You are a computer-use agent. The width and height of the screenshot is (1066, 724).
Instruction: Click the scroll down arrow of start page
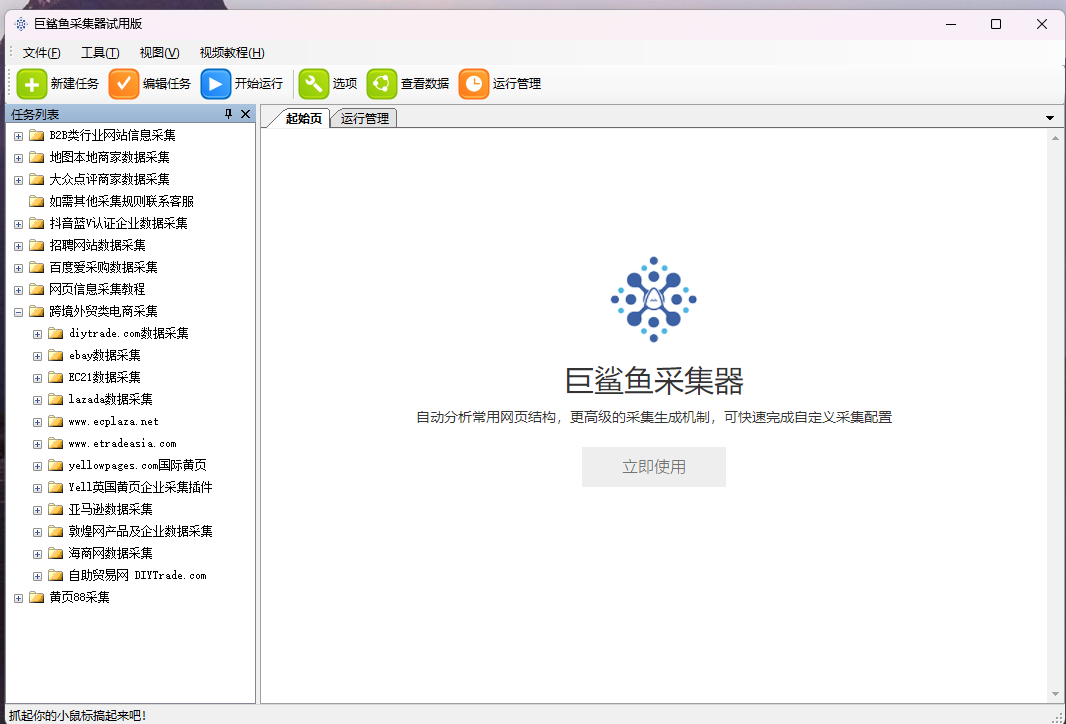[1055, 694]
